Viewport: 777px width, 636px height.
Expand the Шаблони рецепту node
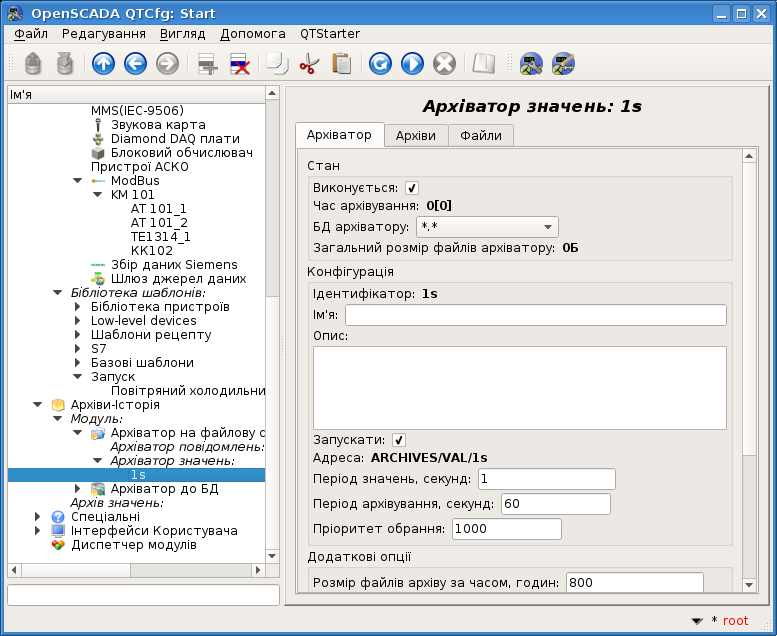tap(78, 335)
